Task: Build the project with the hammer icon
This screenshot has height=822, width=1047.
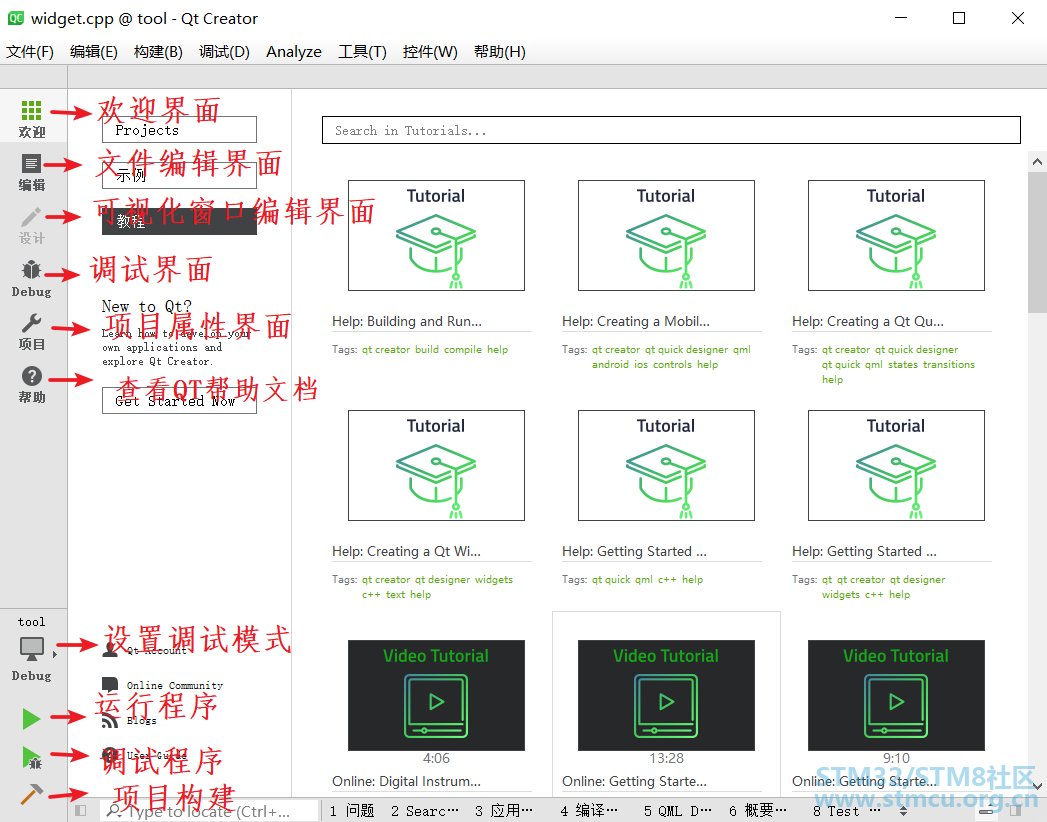Action: click(x=31, y=794)
